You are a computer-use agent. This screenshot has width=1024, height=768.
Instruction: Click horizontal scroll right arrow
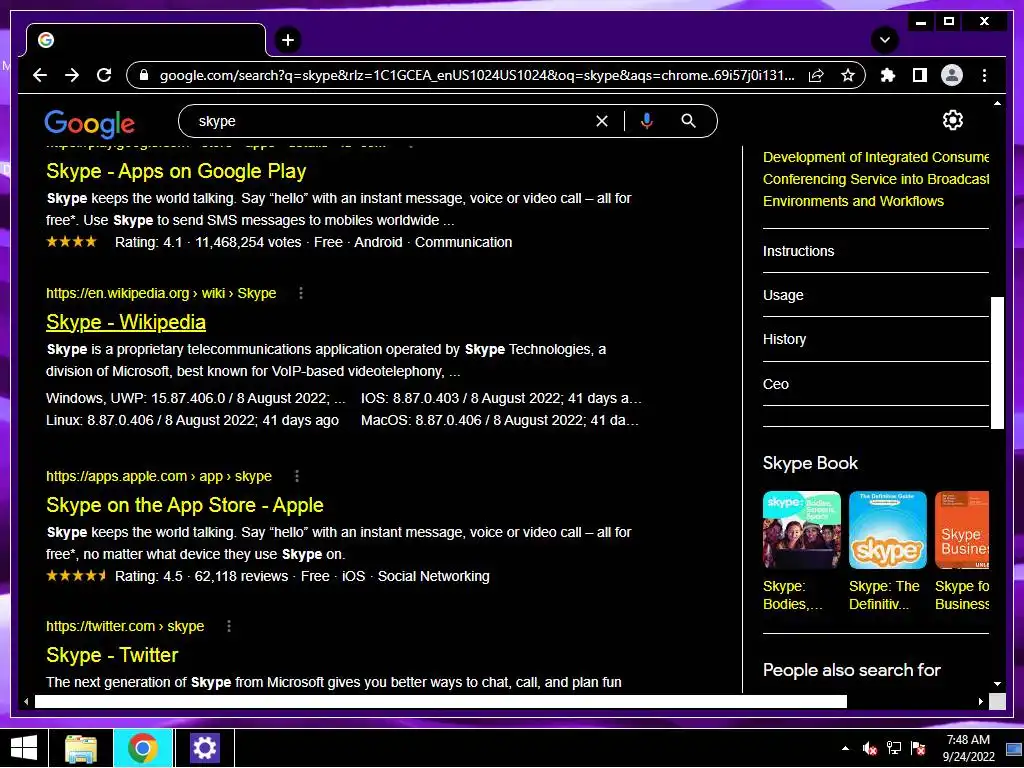pos(980,701)
